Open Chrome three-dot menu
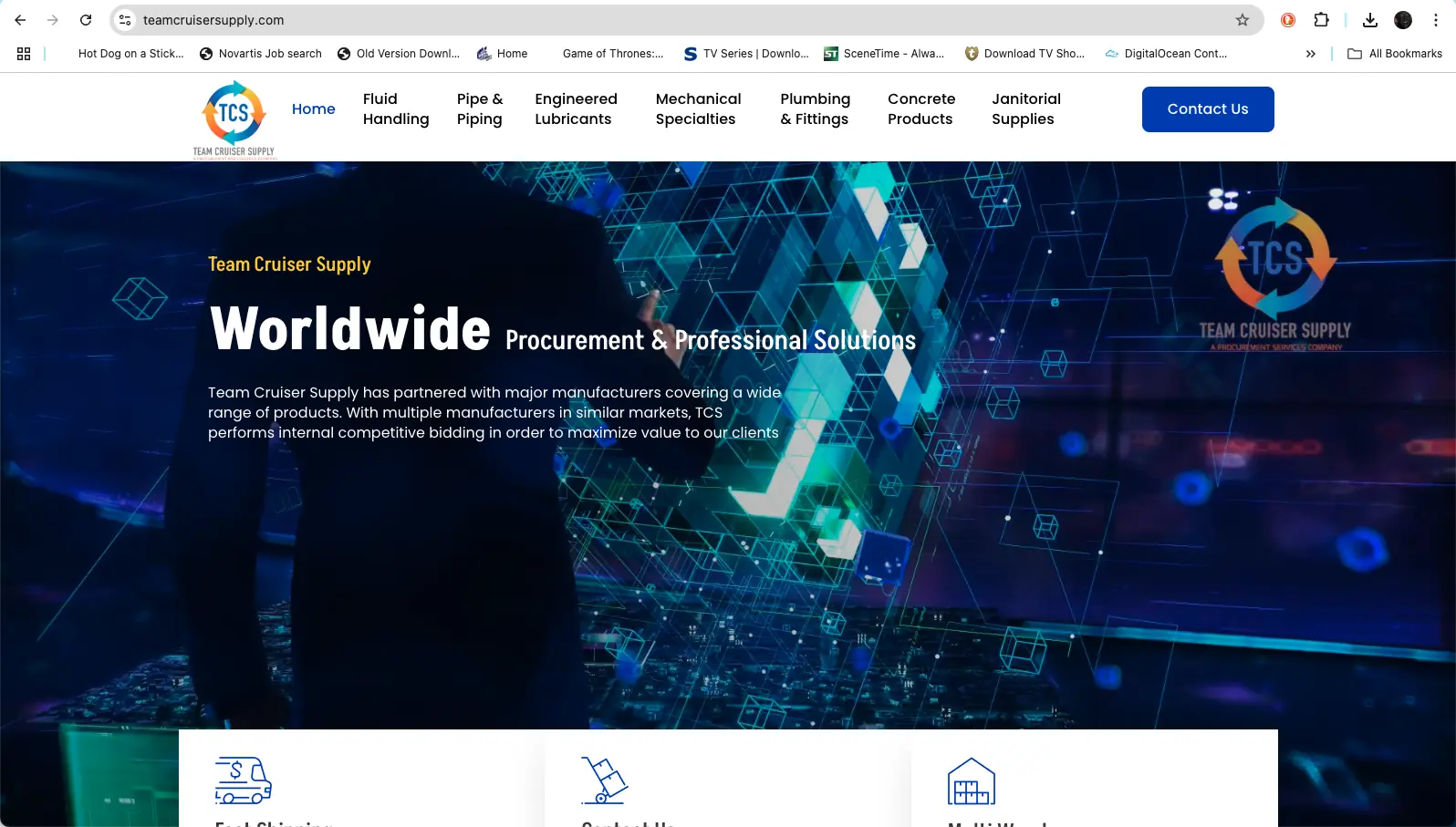The image size is (1456, 827). 1436,20
